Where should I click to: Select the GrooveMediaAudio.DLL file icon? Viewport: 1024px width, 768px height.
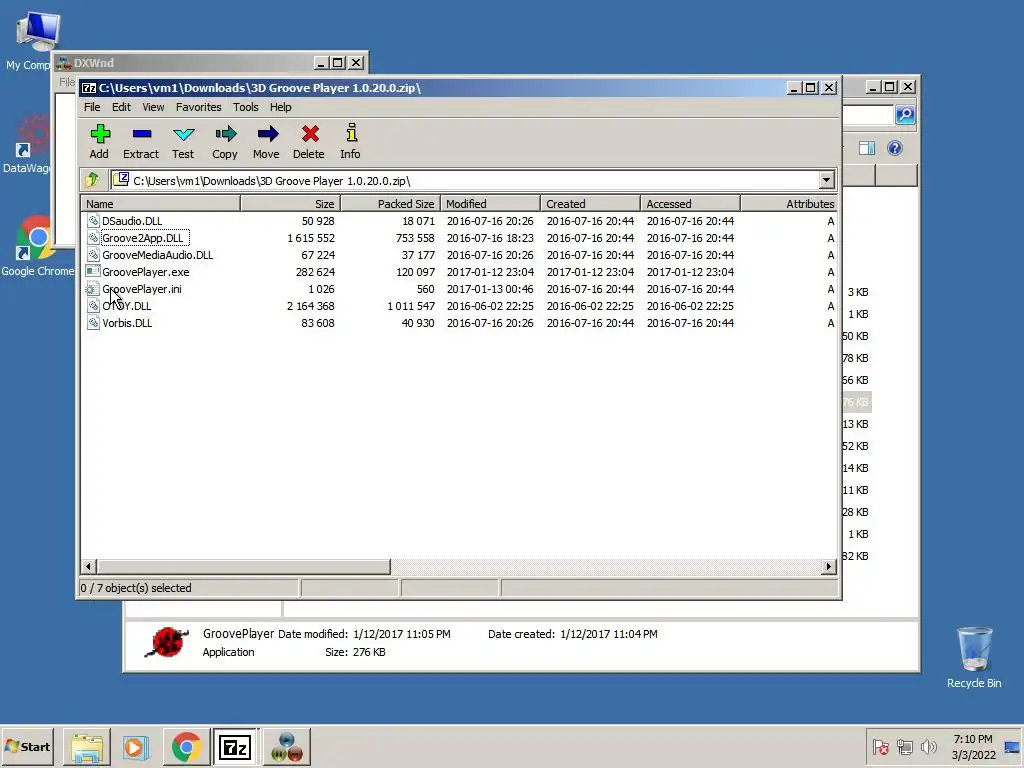point(93,255)
